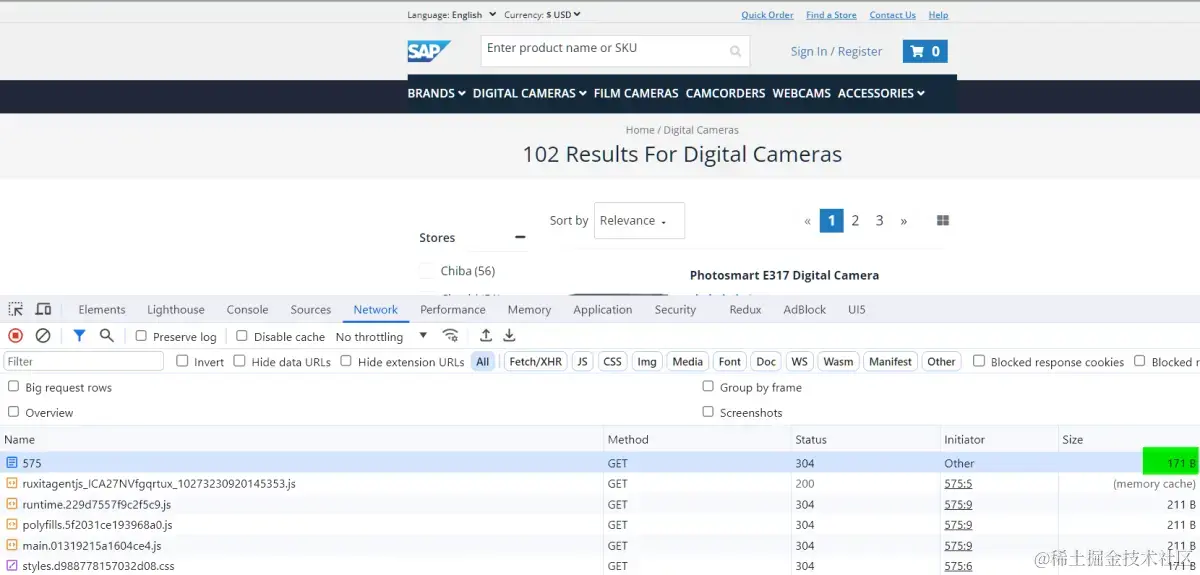
Task: Check Hide extension URLs
Action: 346,361
